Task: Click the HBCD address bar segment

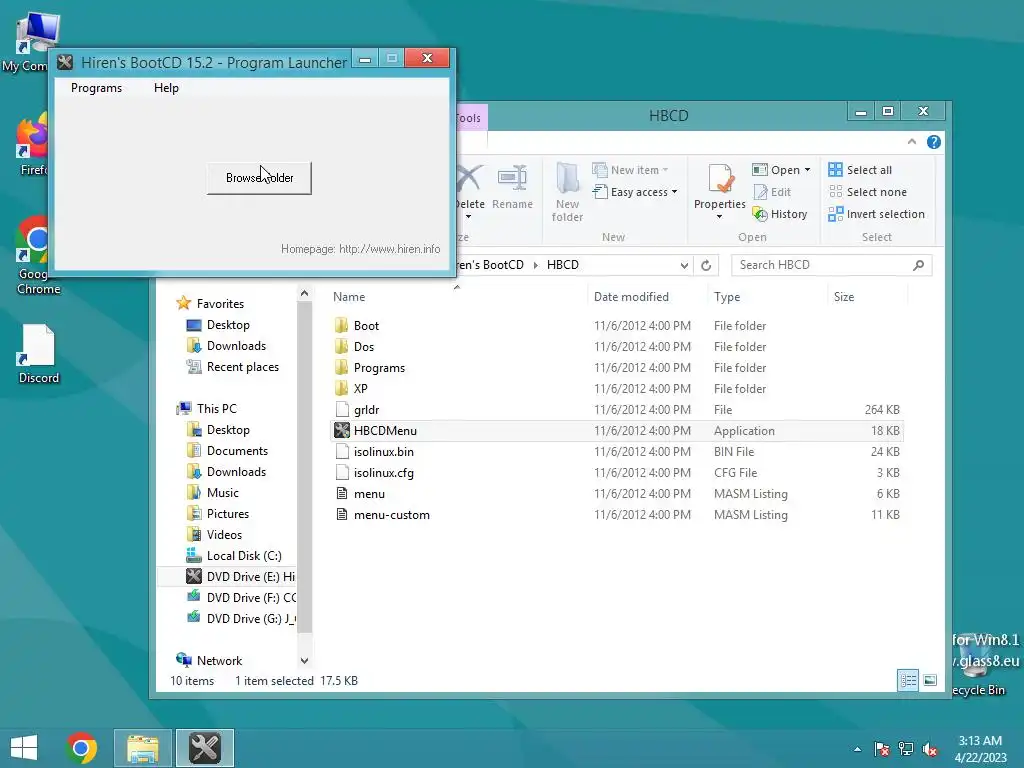Action: click(563, 265)
